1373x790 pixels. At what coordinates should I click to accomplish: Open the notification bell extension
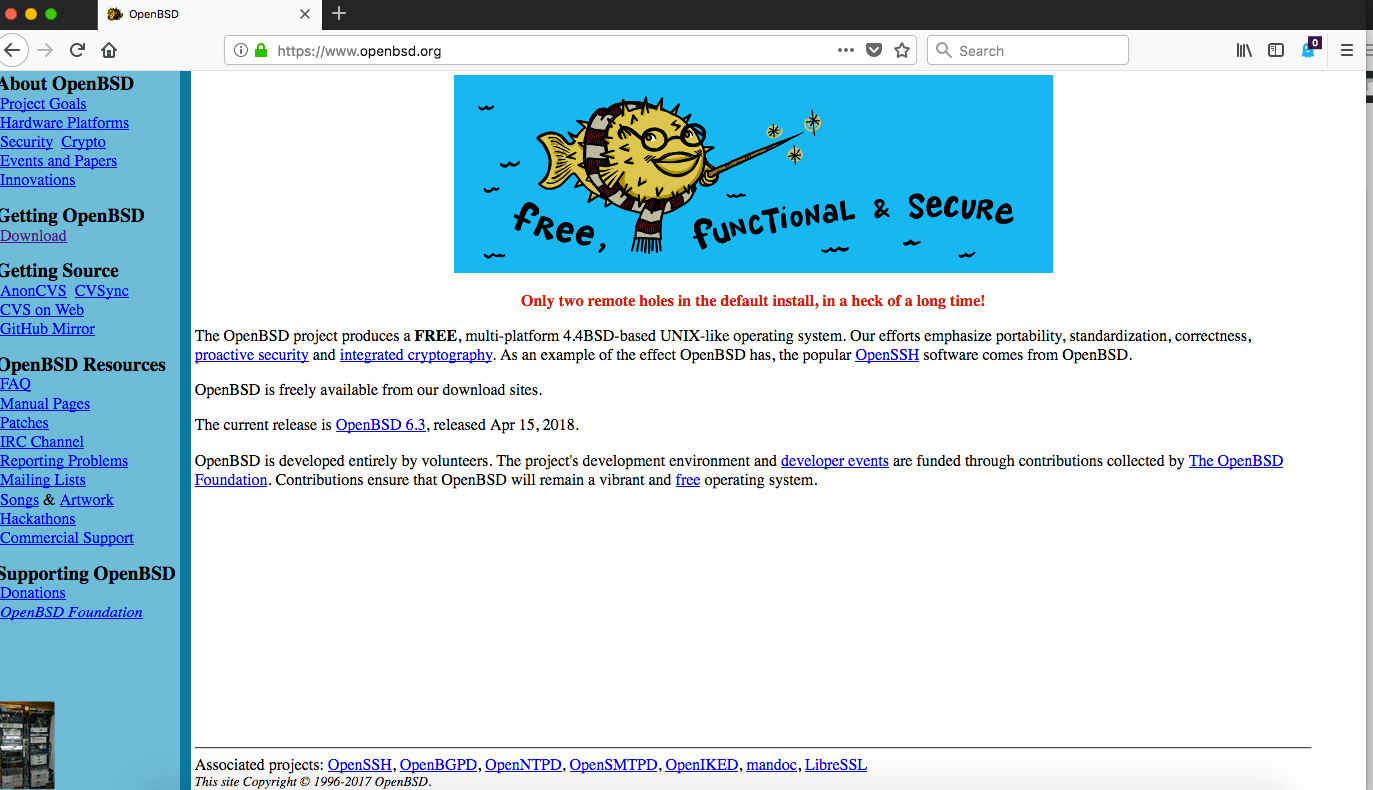[1309, 49]
